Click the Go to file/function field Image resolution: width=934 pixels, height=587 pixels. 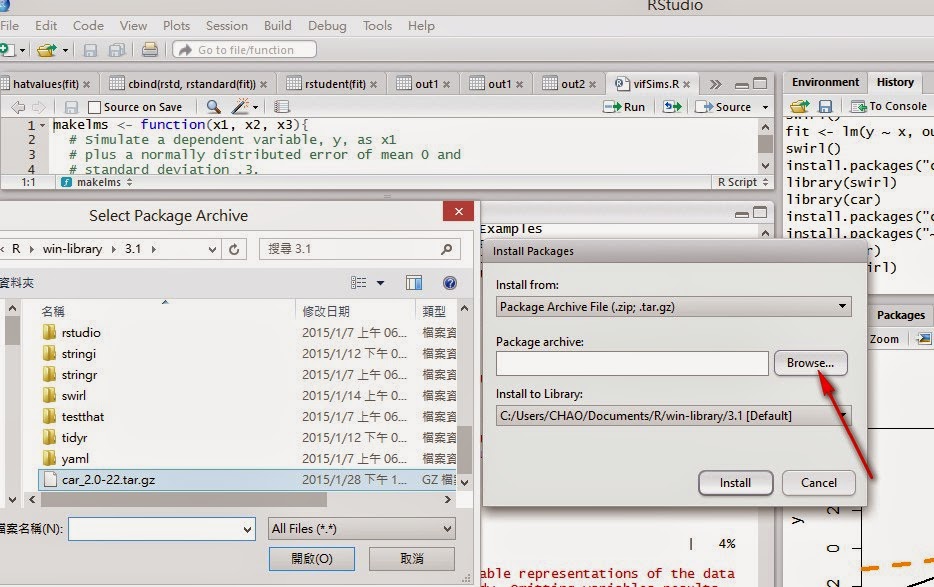click(x=244, y=49)
